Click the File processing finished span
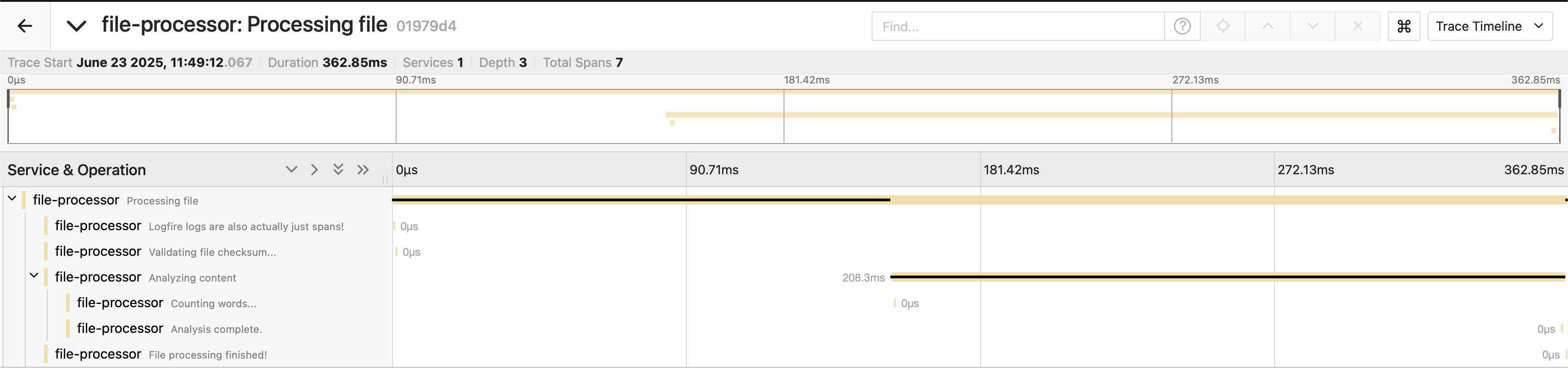Image resolution: width=1568 pixels, height=376 pixels. [x=208, y=355]
